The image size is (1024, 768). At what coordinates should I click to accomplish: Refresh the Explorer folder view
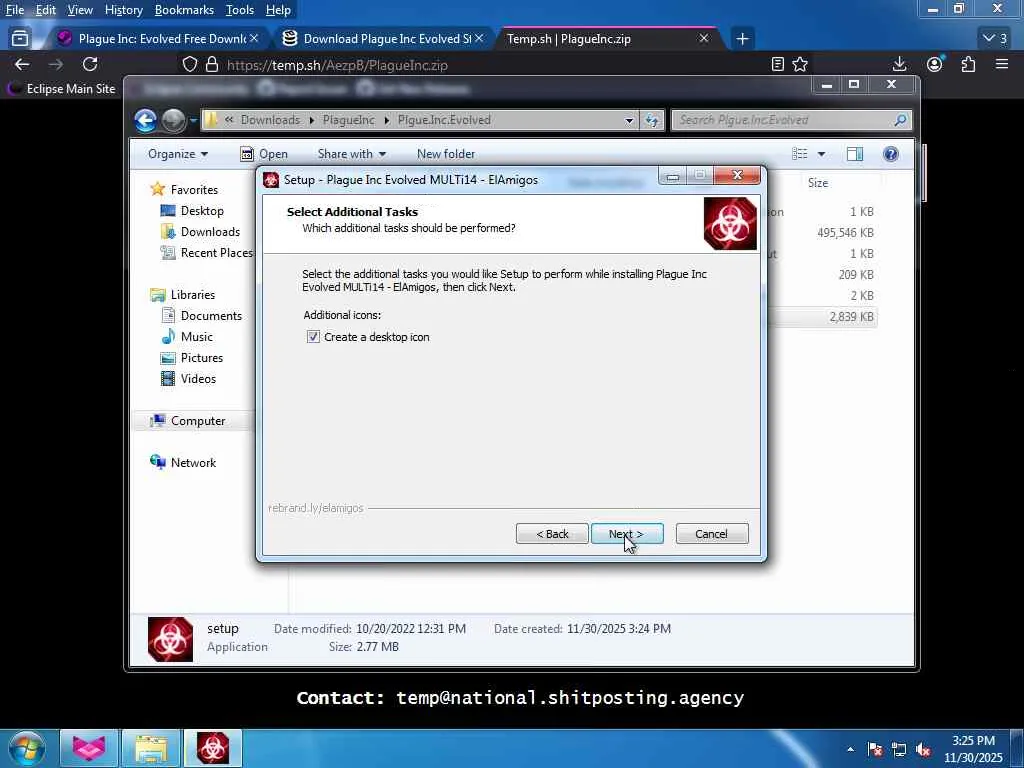tap(652, 120)
